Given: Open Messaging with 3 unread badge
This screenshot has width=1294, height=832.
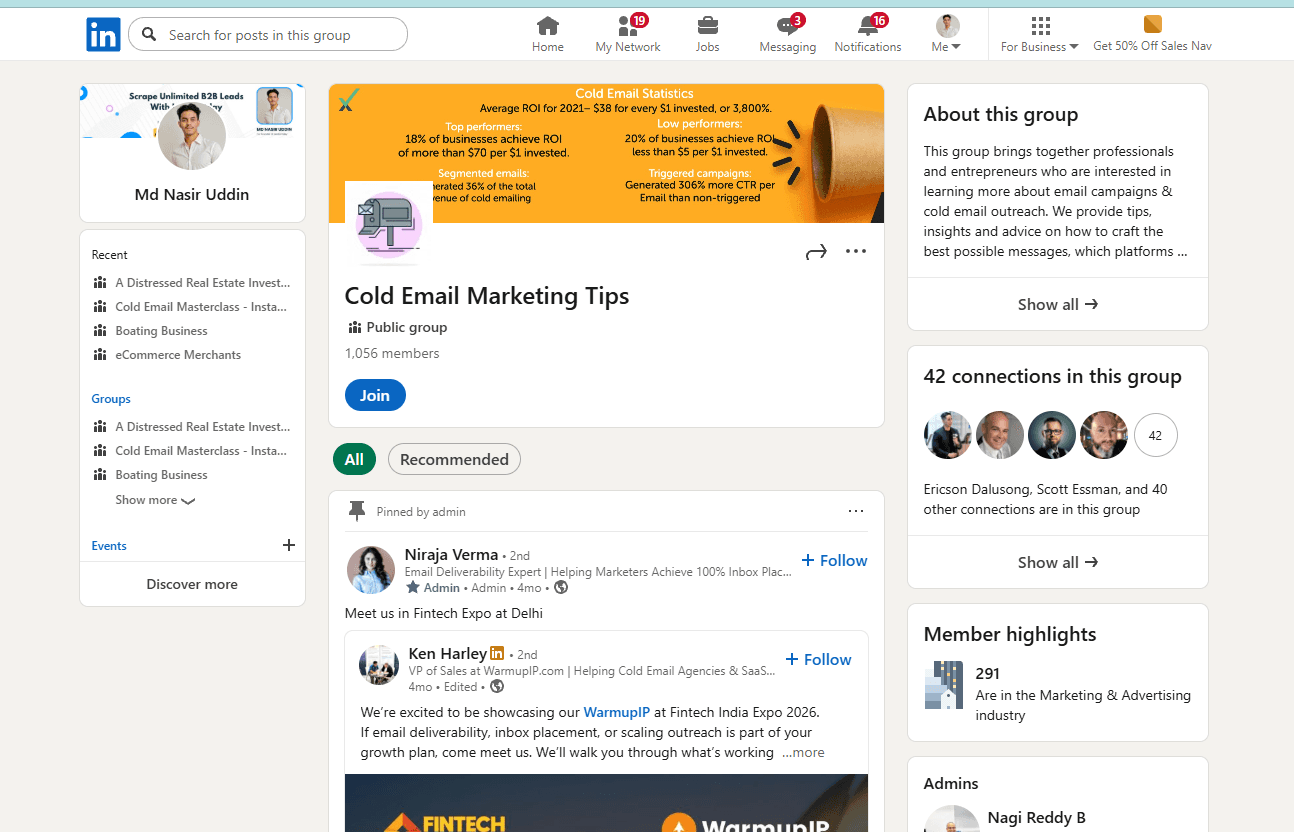Looking at the screenshot, I should (788, 34).
